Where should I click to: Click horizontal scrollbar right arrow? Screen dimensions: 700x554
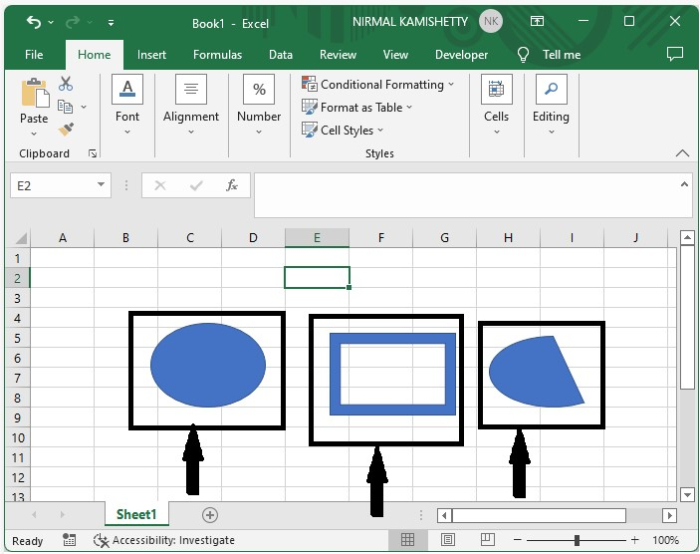[x=669, y=515]
